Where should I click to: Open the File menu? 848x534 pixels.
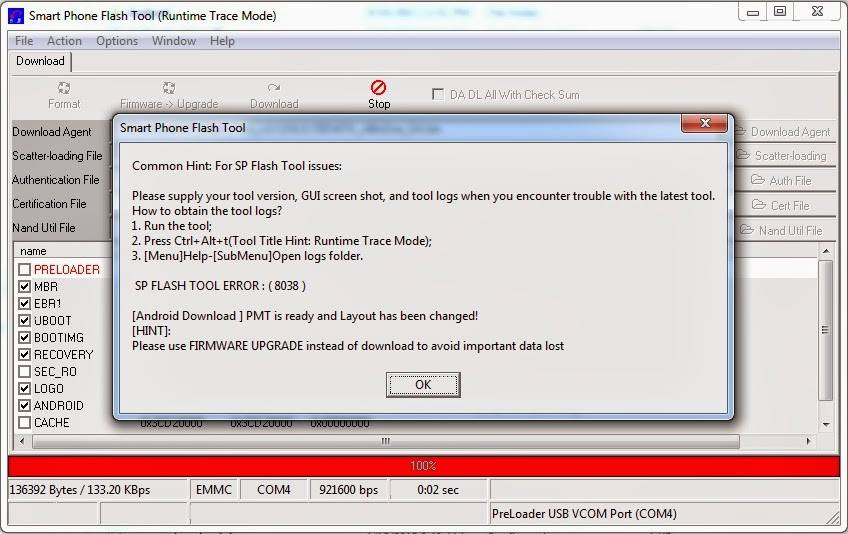(x=24, y=41)
